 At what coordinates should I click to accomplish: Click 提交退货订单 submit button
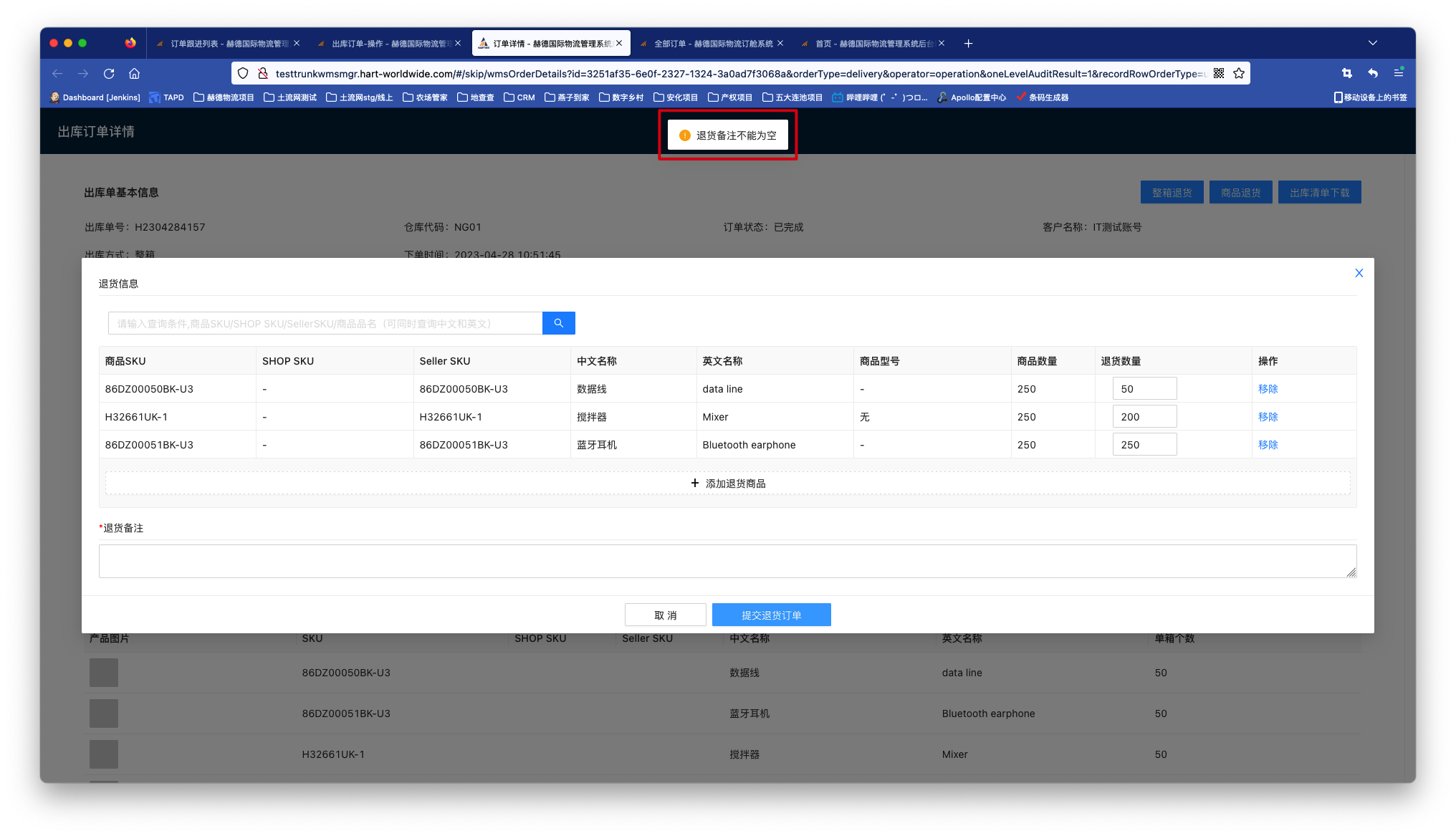click(x=771, y=615)
